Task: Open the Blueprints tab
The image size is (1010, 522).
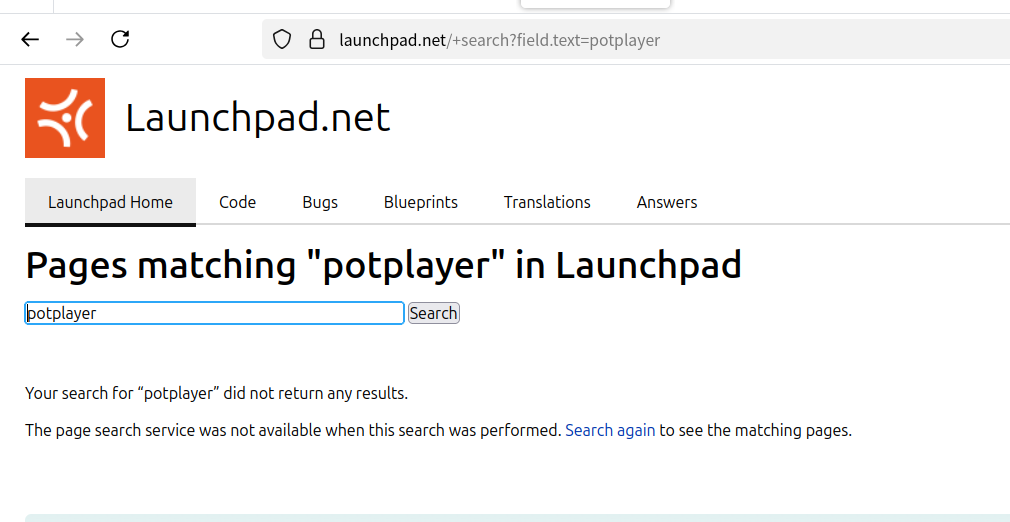Action: coord(421,202)
